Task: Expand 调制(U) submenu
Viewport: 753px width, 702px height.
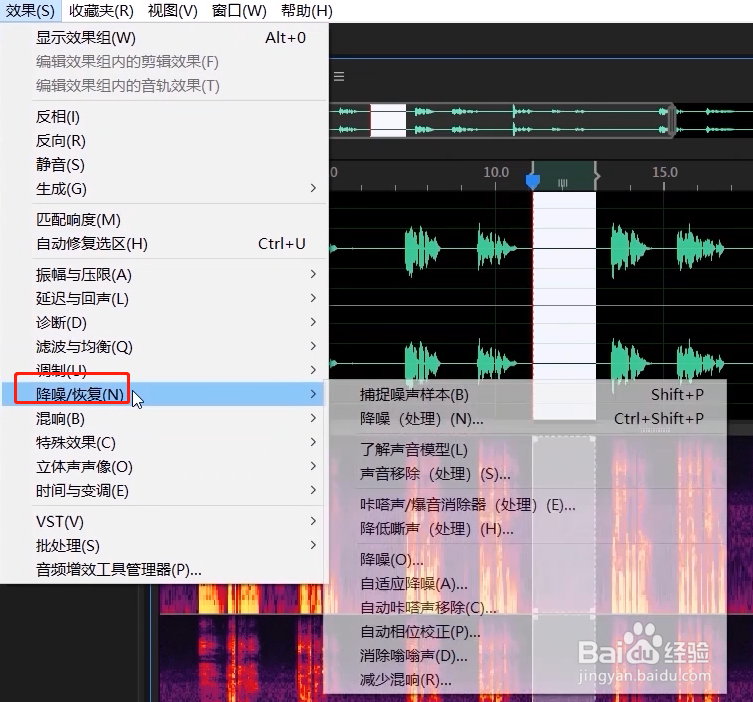Action: (164, 370)
